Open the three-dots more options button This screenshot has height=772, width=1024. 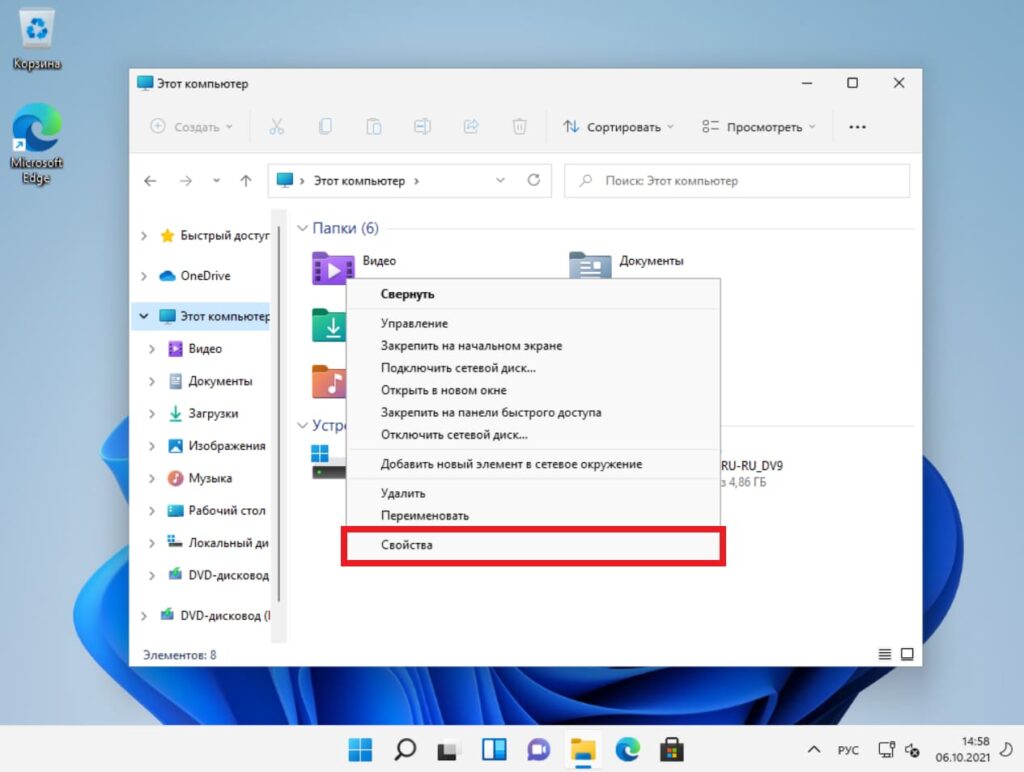click(x=857, y=127)
